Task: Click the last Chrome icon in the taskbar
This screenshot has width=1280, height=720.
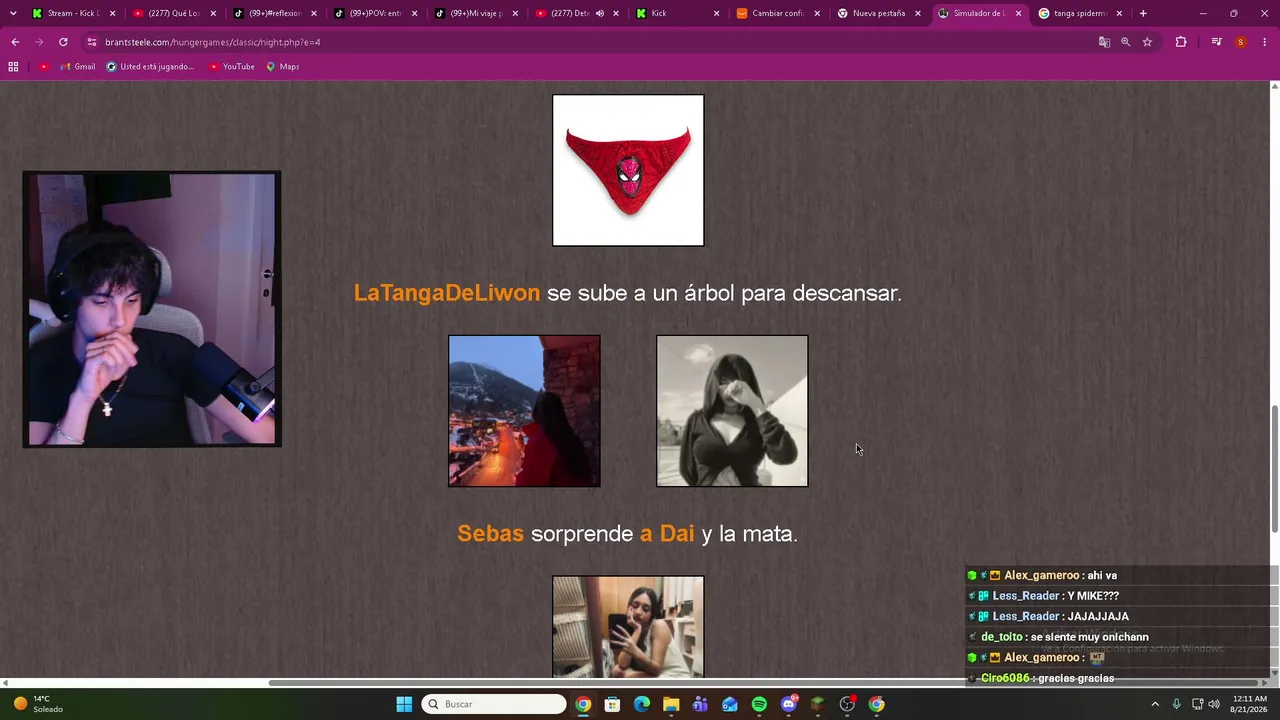Action: 877,704
